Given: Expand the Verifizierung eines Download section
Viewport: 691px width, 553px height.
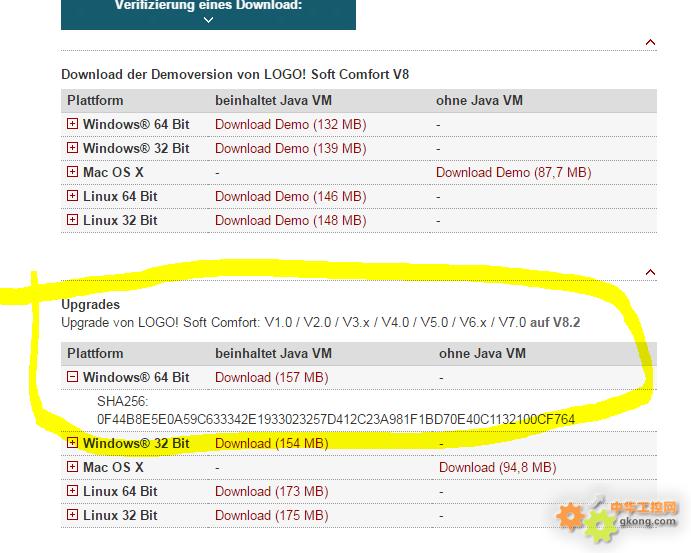Looking at the screenshot, I should coord(208,13).
